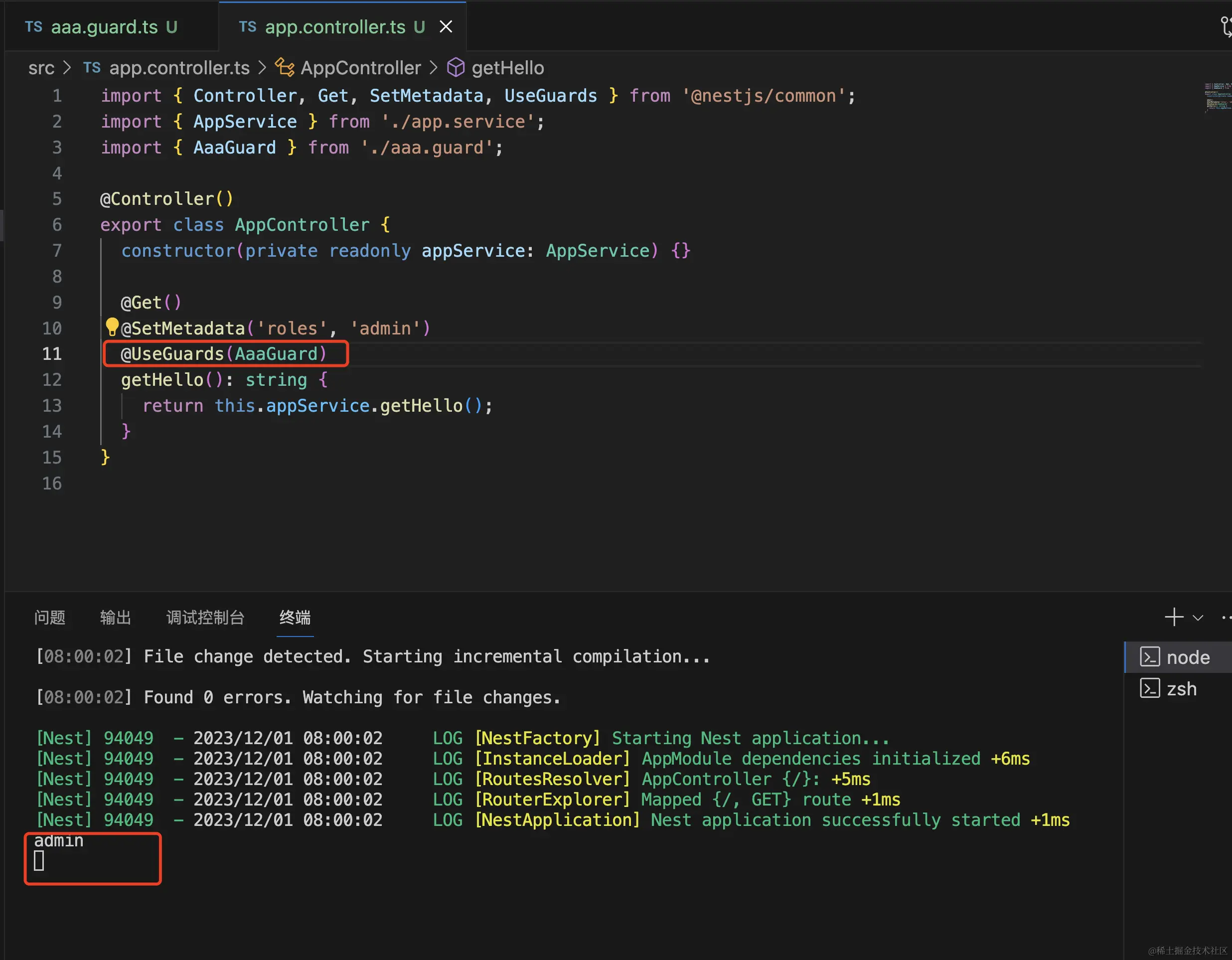Switch to the aaa.guard.ts editor tab
Screen dimensions: 1232x960
[x=104, y=26]
